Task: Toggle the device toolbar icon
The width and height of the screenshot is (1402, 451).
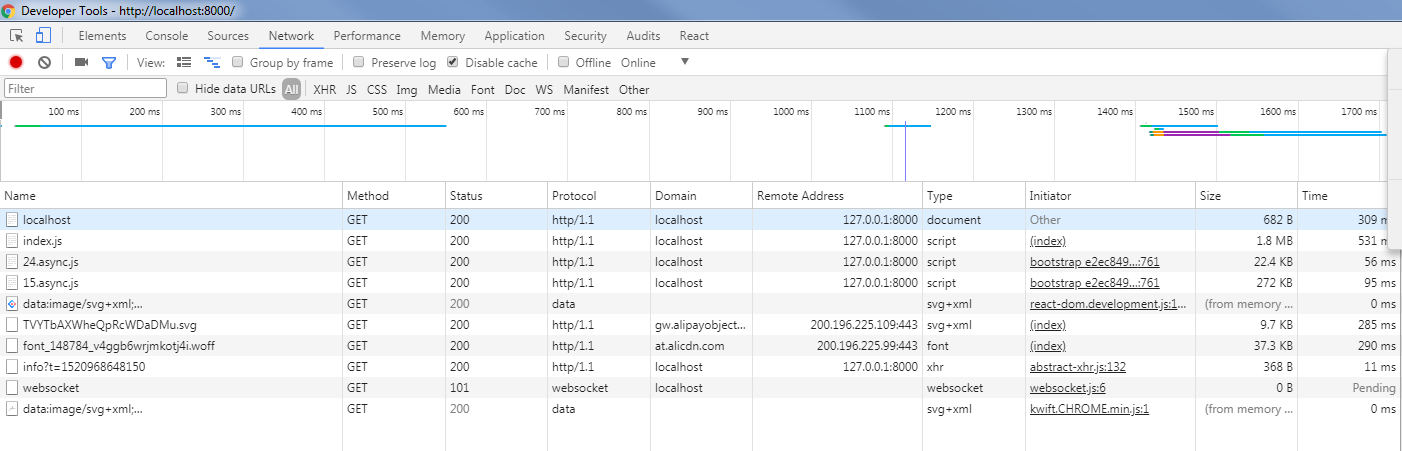Action: coord(43,36)
